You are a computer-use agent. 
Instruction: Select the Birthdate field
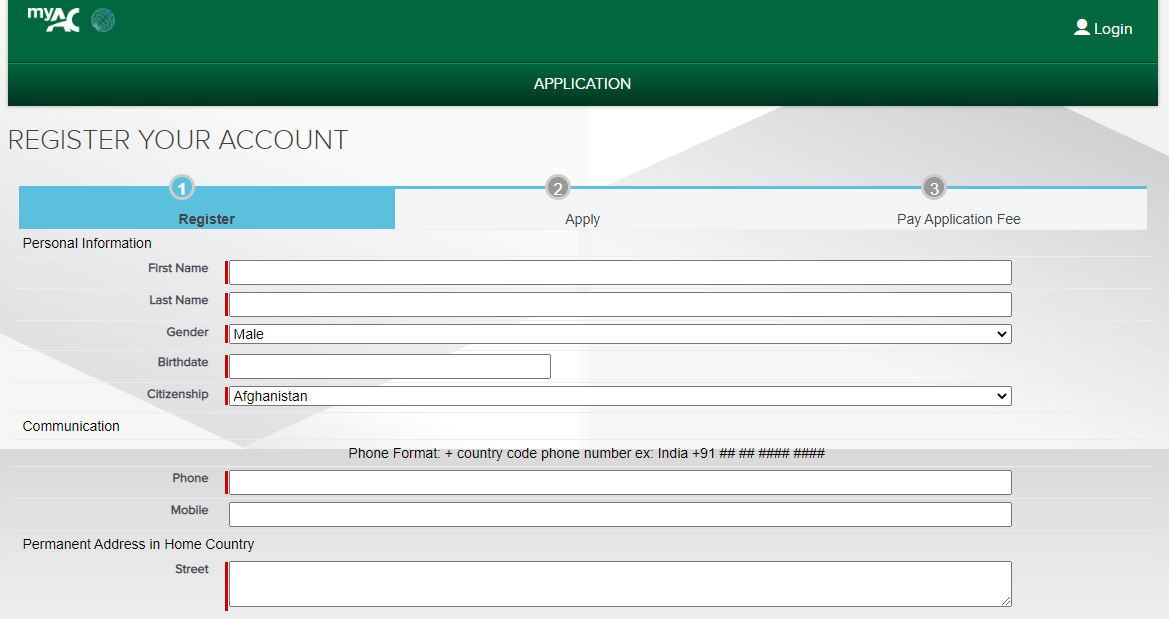pyautogui.click(x=388, y=366)
